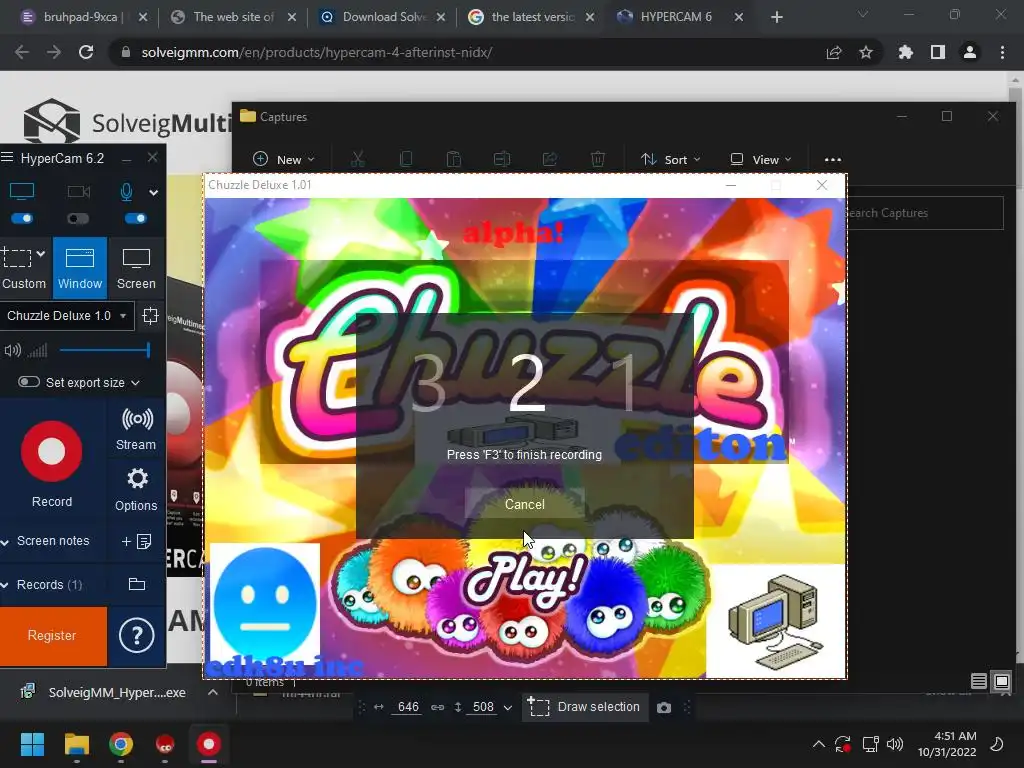Open the Windows Start menu

click(x=32, y=744)
